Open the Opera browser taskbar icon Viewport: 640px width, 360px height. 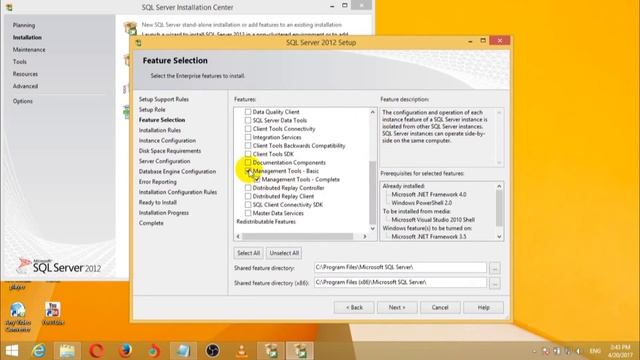tap(96, 351)
